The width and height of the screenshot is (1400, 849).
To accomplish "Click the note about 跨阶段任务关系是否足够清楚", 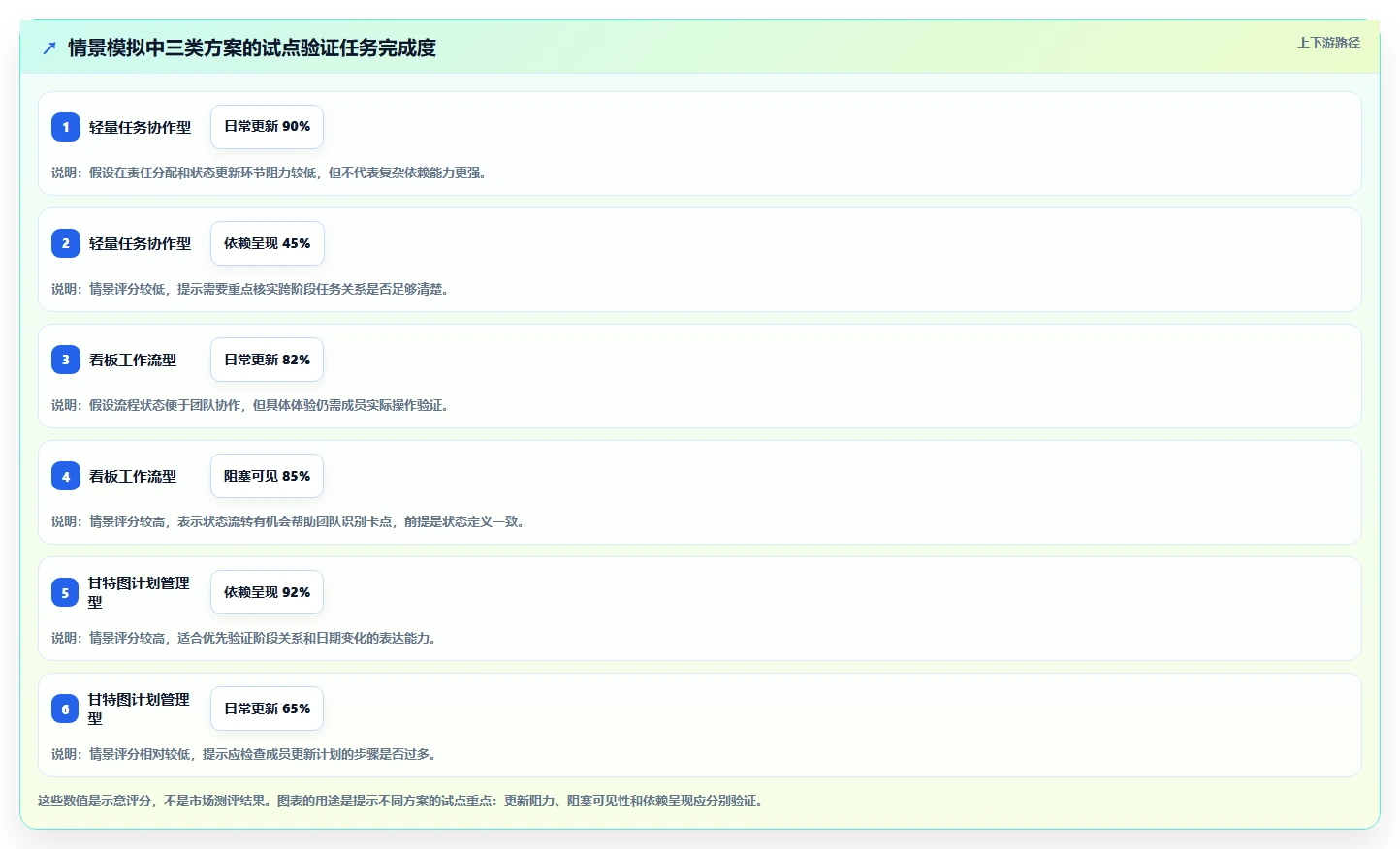I will tap(252, 289).
